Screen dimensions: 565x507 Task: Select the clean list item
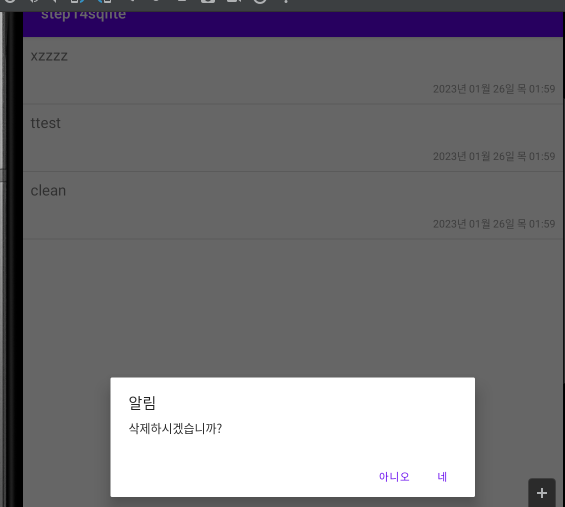[x=293, y=206]
